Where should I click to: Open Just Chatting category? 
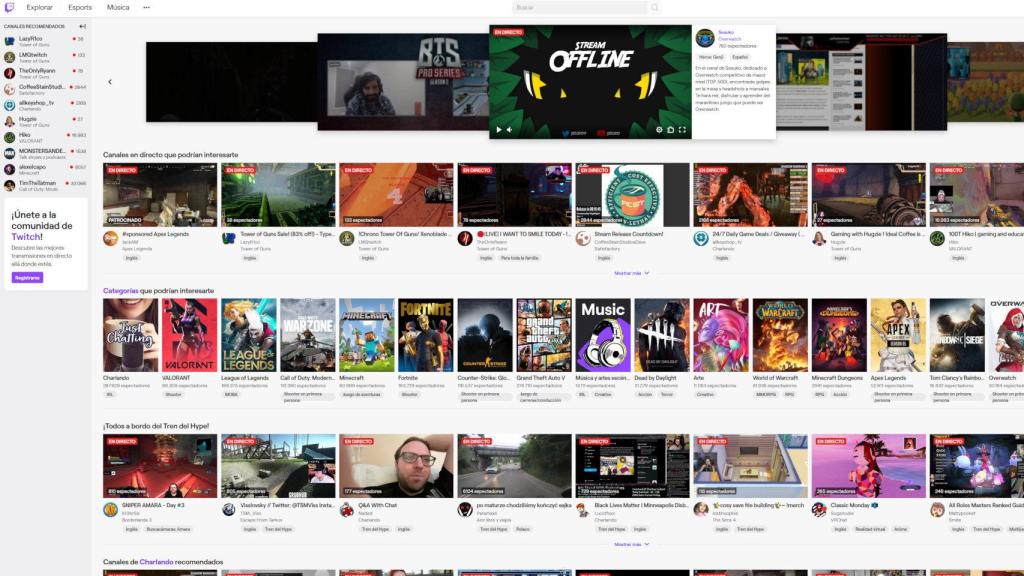pyautogui.click(x=131, y=335)
